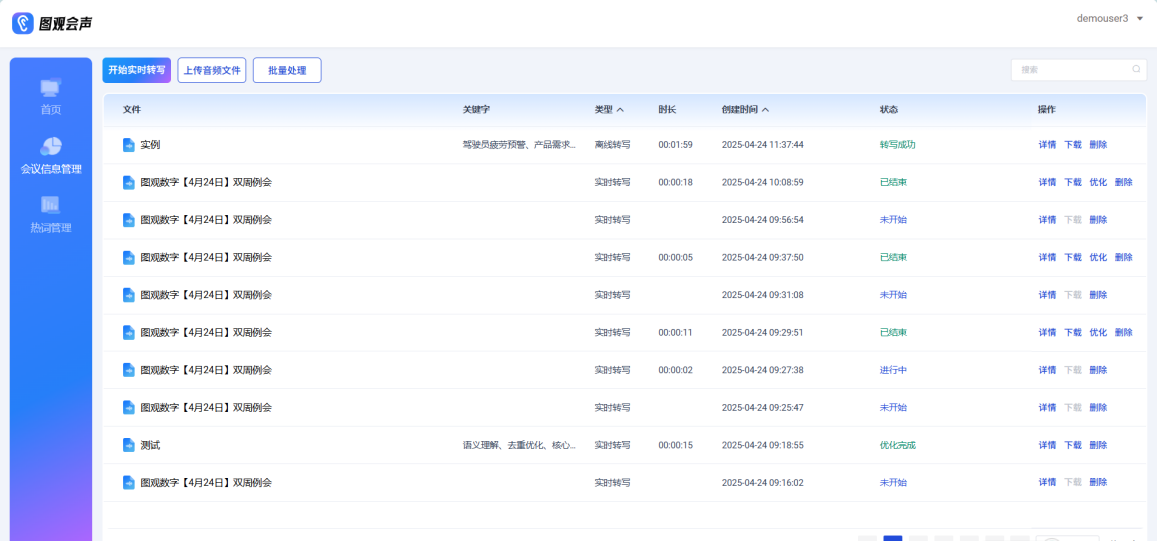Click the file icon beside 测试
Viewport: 1157px width, 541px height.
pyautogui.click(x=128, y=445)
